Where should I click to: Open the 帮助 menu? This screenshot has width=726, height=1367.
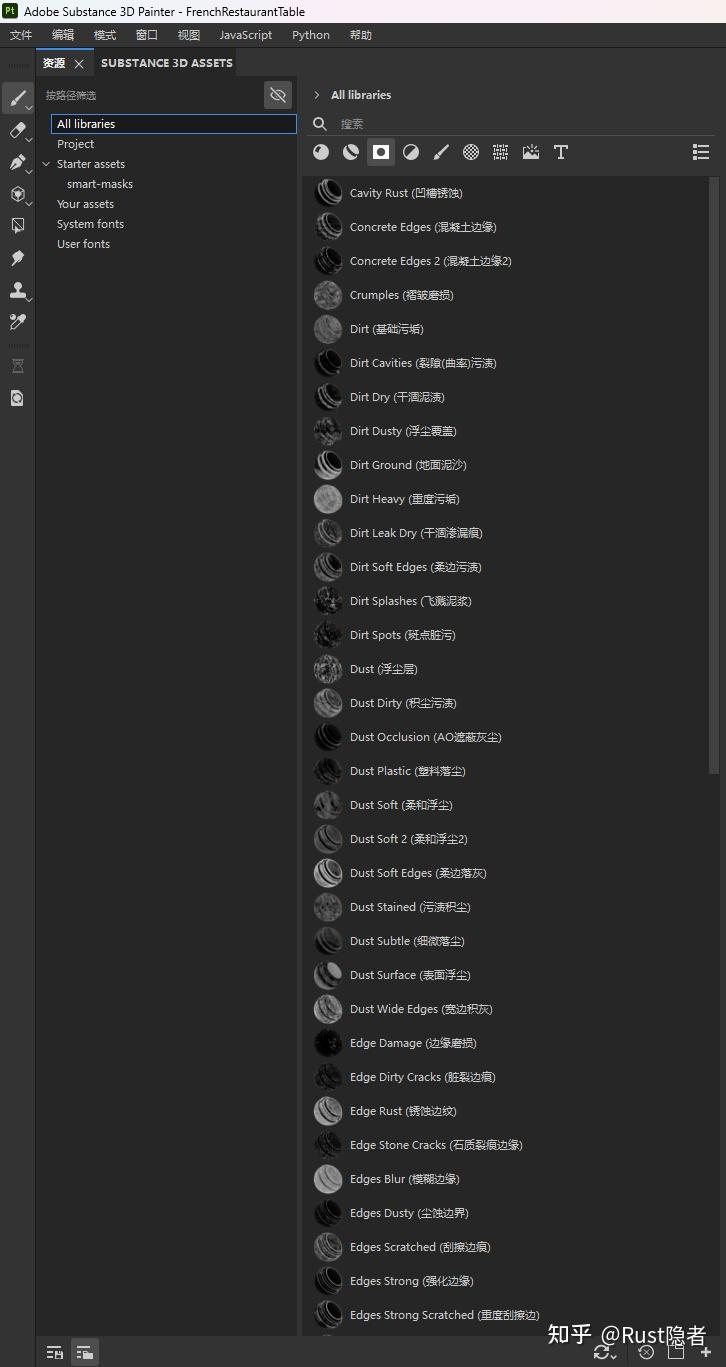tap(361, 35)
